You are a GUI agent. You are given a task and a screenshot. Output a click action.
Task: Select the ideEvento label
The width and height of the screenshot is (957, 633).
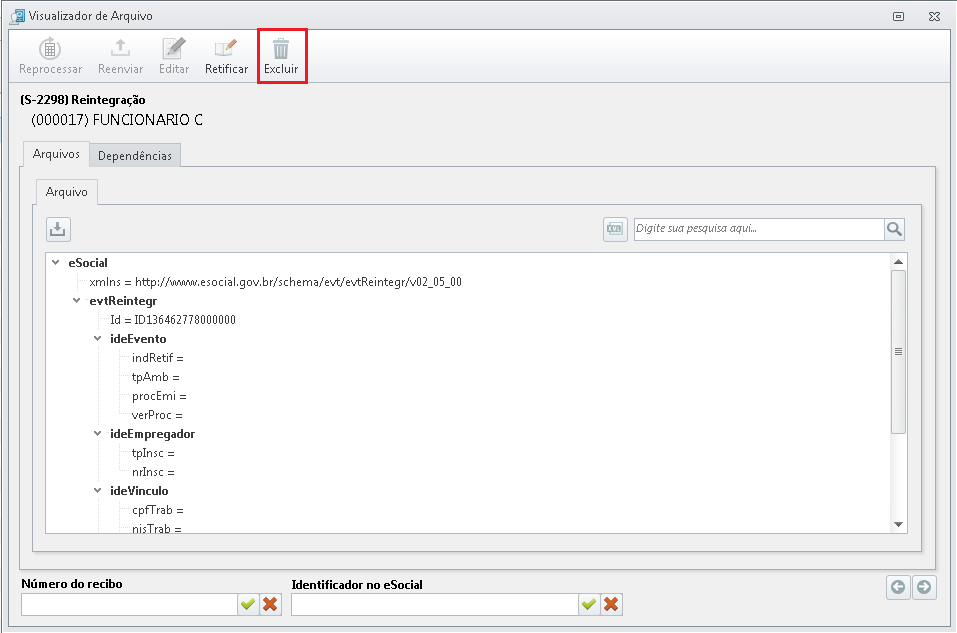(x=138, y=338)
